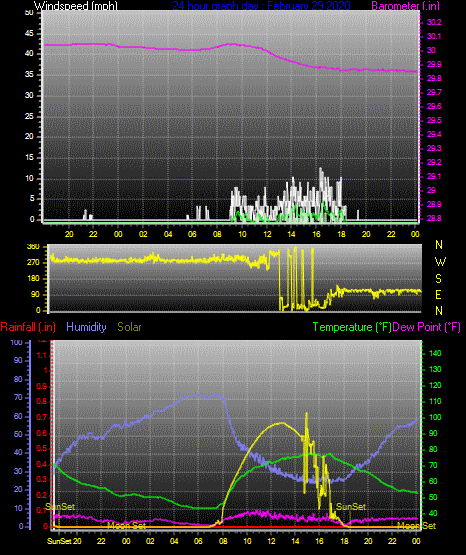Screen dimensions: 466x555
Task: Click the rainfall axis value '0.7'
Action: pyautogui.click(x=42, y=418)
